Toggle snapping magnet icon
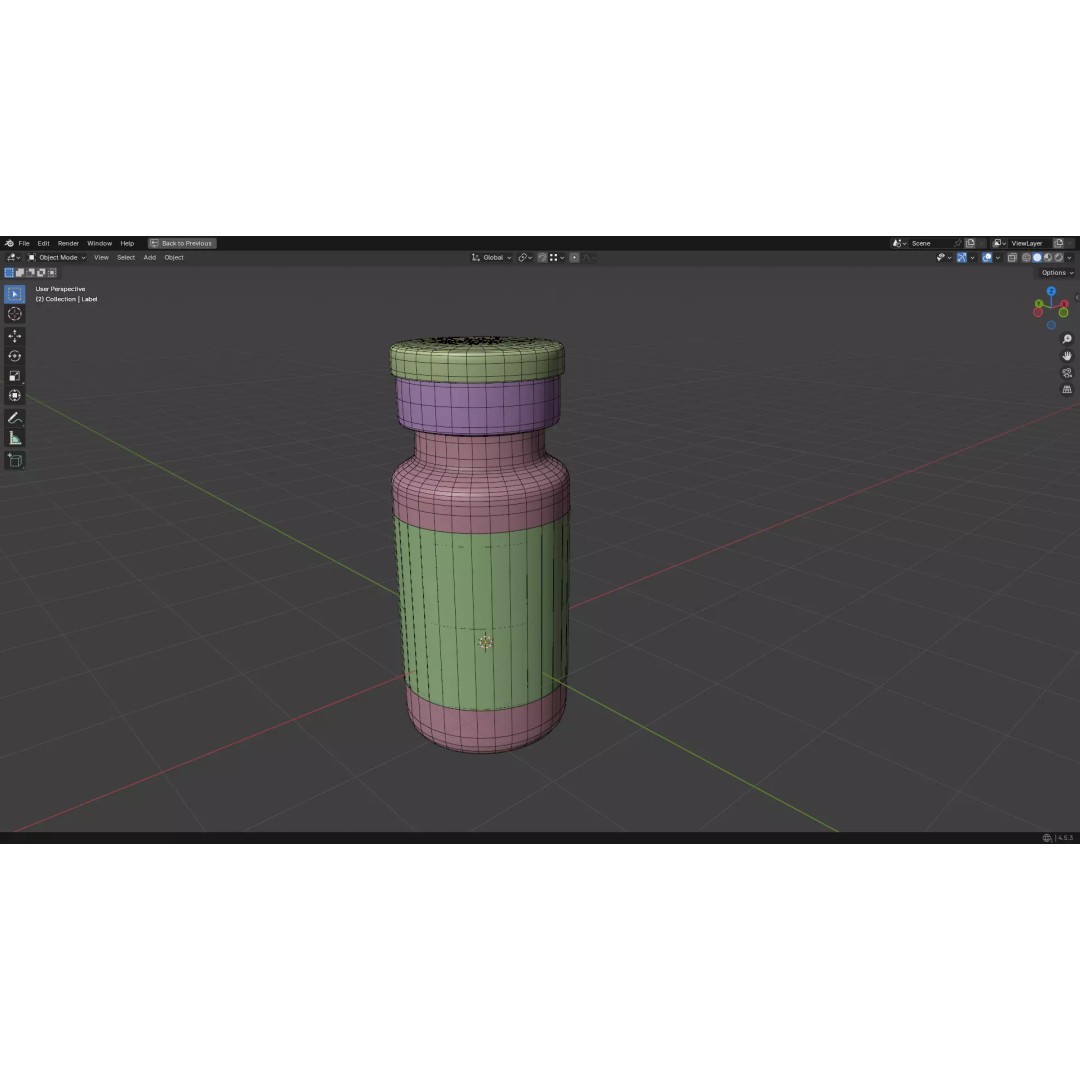 click(x=543, y=258)
